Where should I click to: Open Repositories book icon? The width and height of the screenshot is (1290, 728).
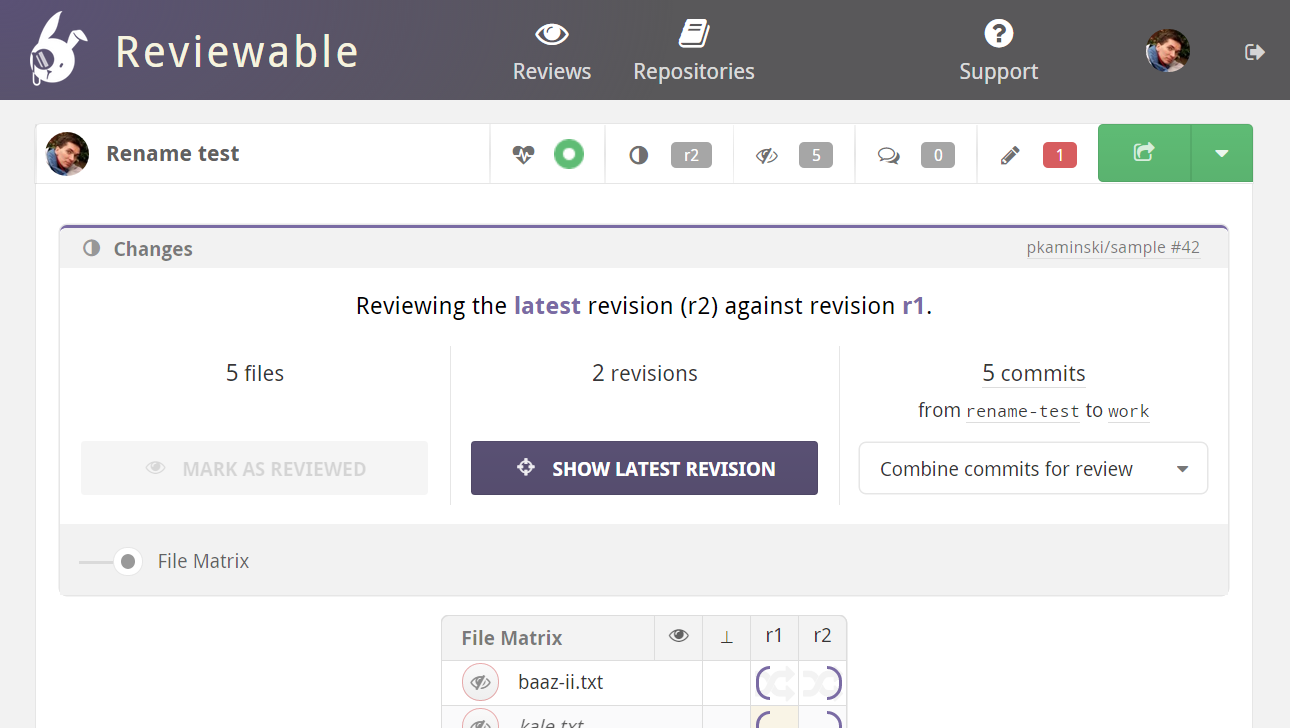(694, 34)
